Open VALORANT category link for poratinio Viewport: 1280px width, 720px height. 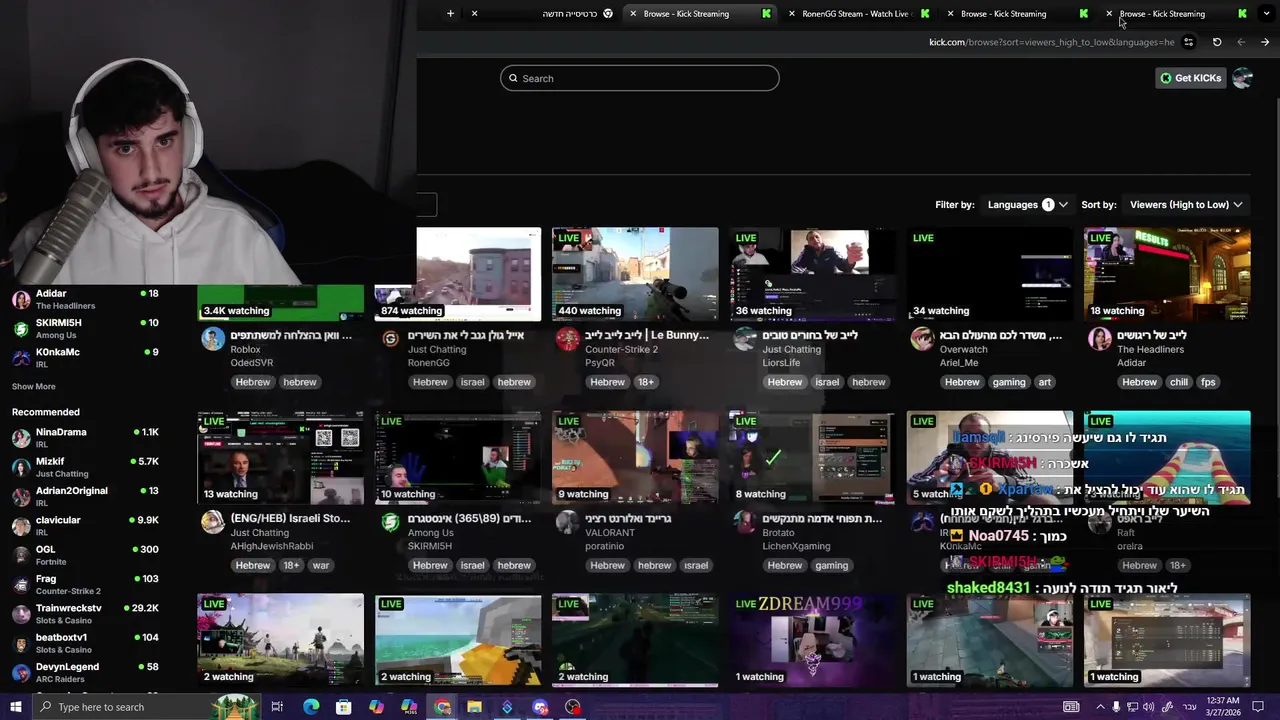tap(610, 532)
